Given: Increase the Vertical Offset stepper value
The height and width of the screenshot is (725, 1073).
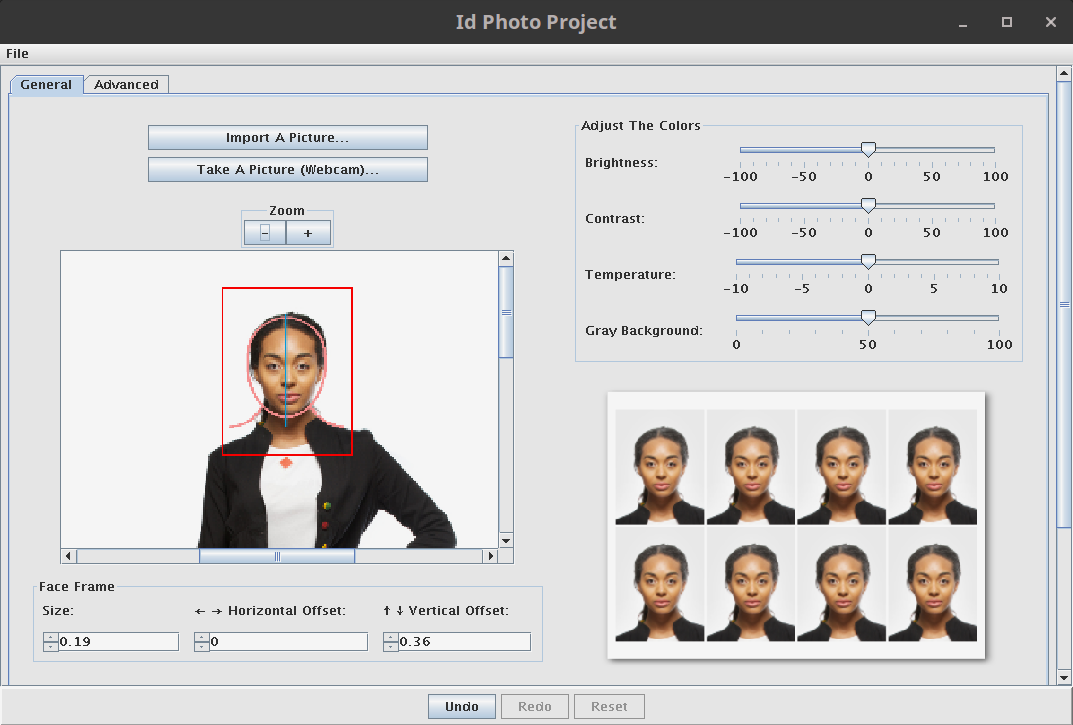Looking at the screenshot, I should [390, 637].
